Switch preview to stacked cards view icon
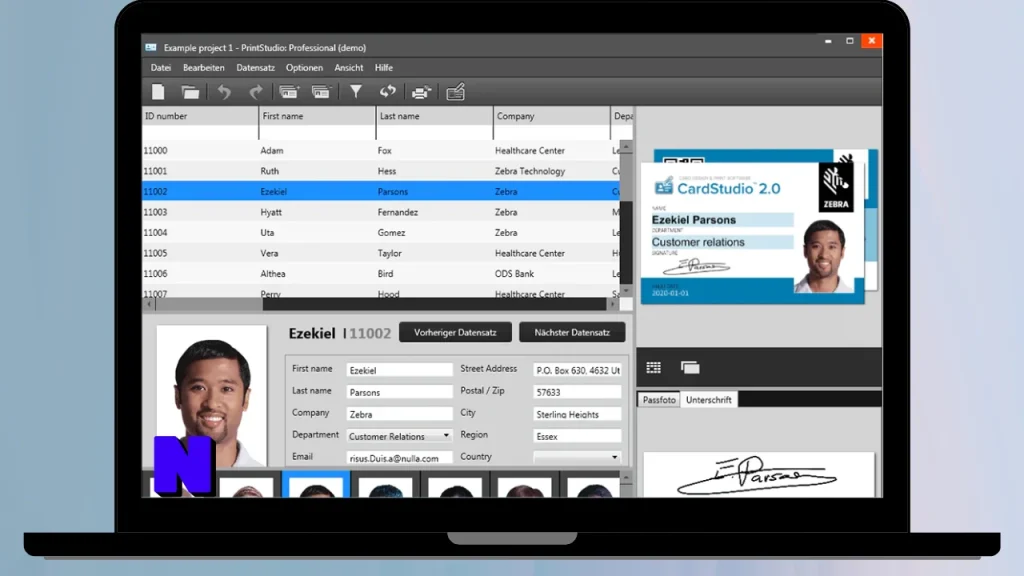Image resolution: width=1024 pixels, height=576 pixels. (x=690, y=368)
